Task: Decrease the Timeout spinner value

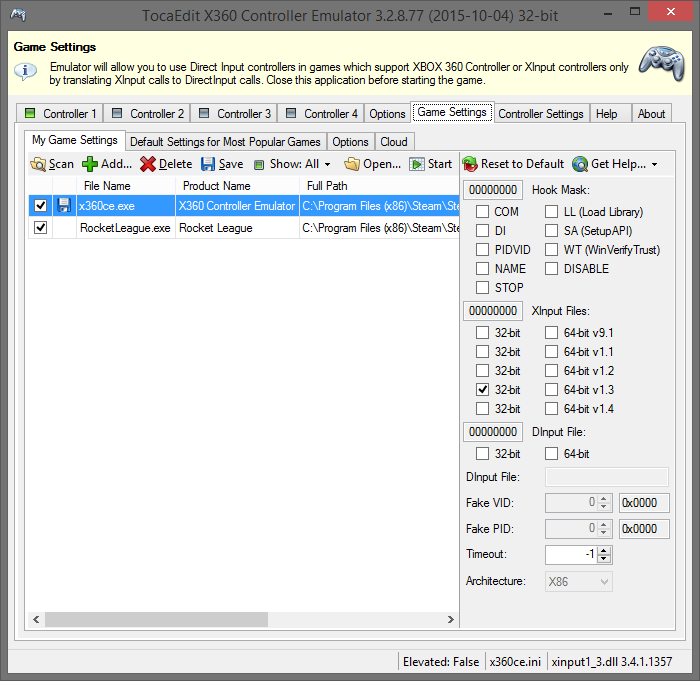Action: 604,559
